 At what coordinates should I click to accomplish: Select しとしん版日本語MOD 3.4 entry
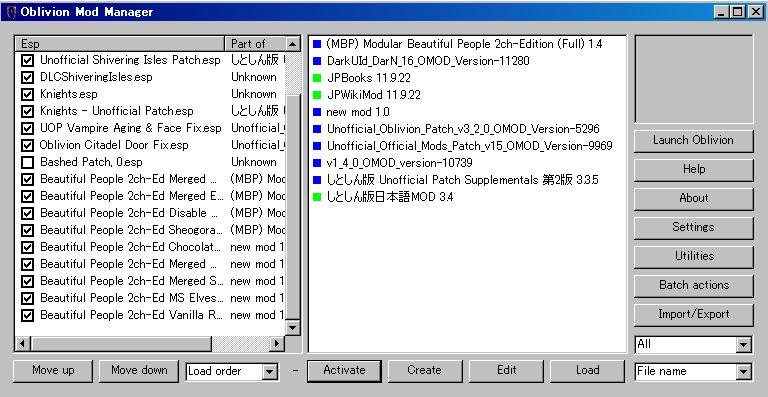point(390,197)
